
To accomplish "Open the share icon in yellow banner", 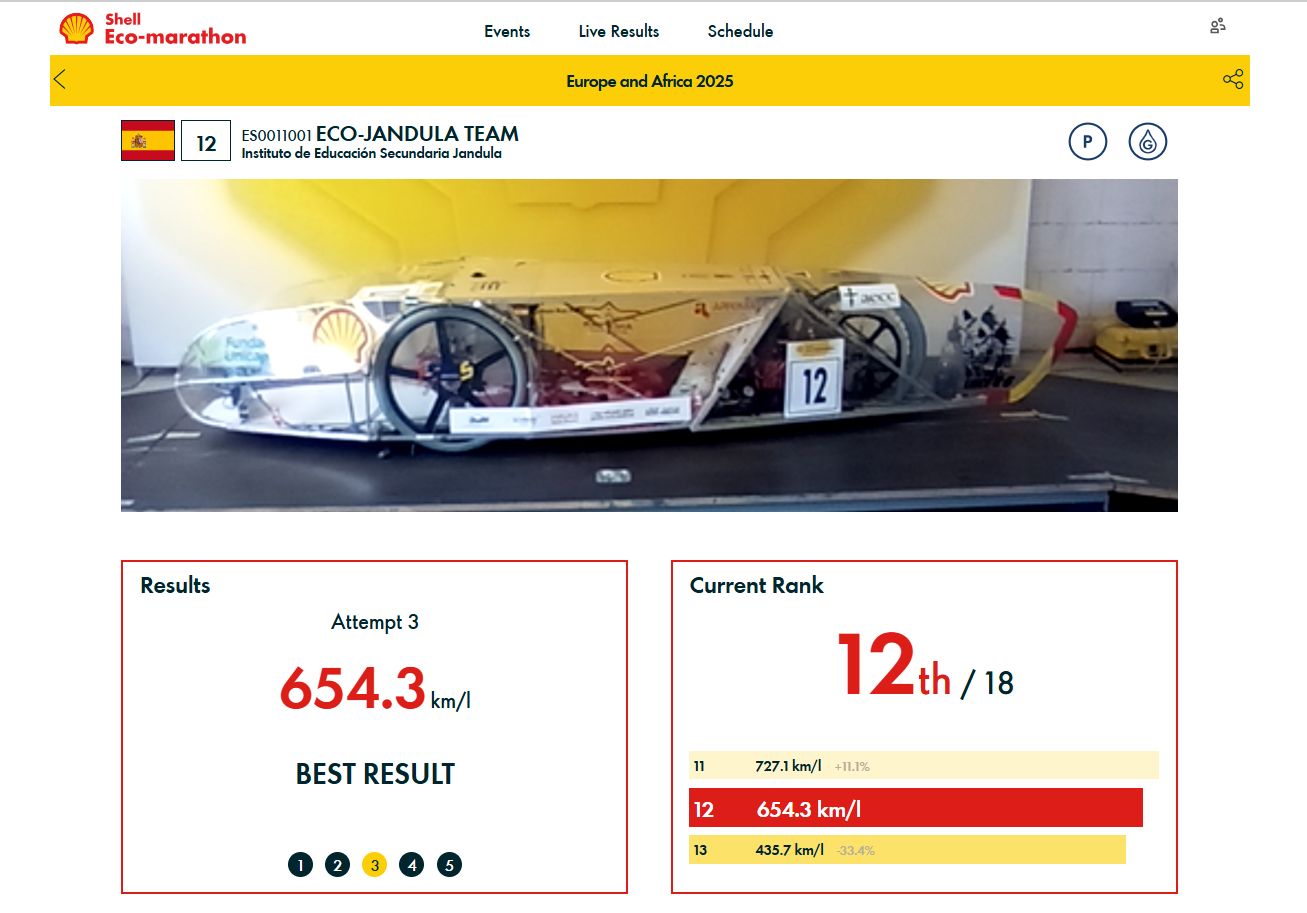I will pos(1232,80).
